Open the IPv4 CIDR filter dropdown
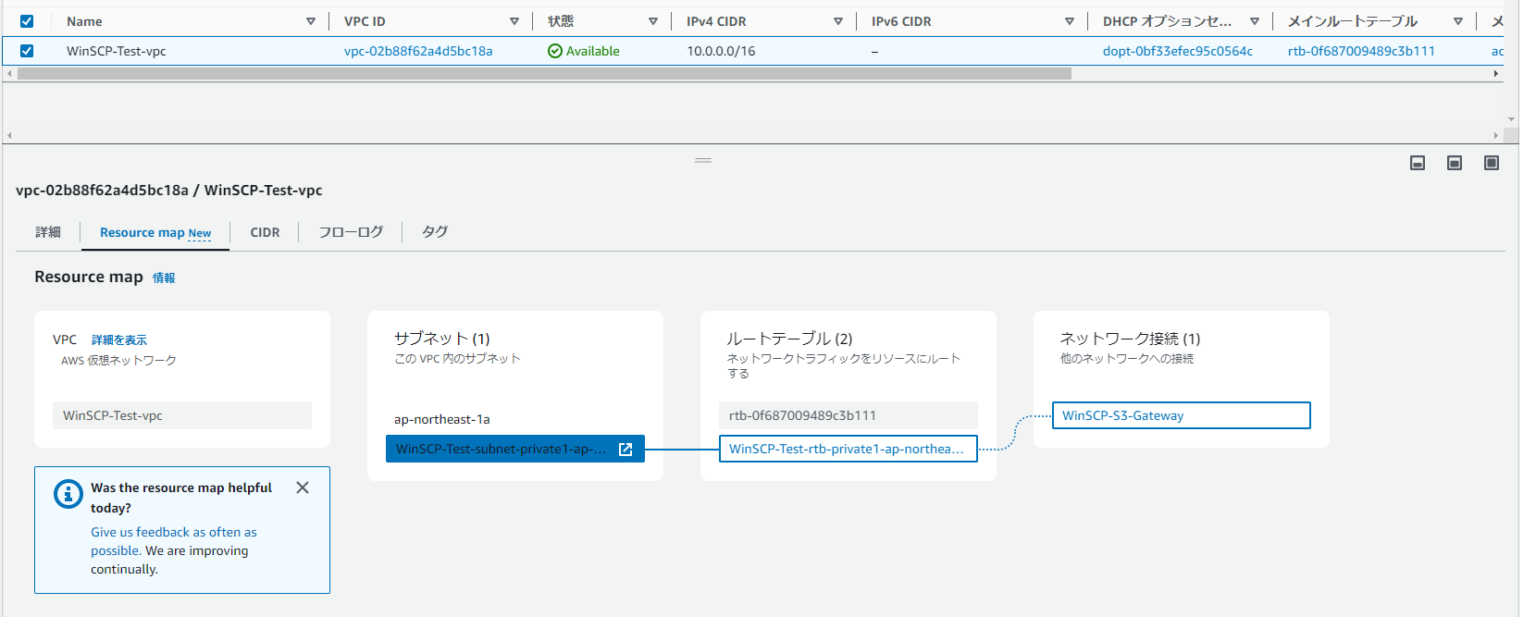The image size is (1536, 617). [837, 20]
